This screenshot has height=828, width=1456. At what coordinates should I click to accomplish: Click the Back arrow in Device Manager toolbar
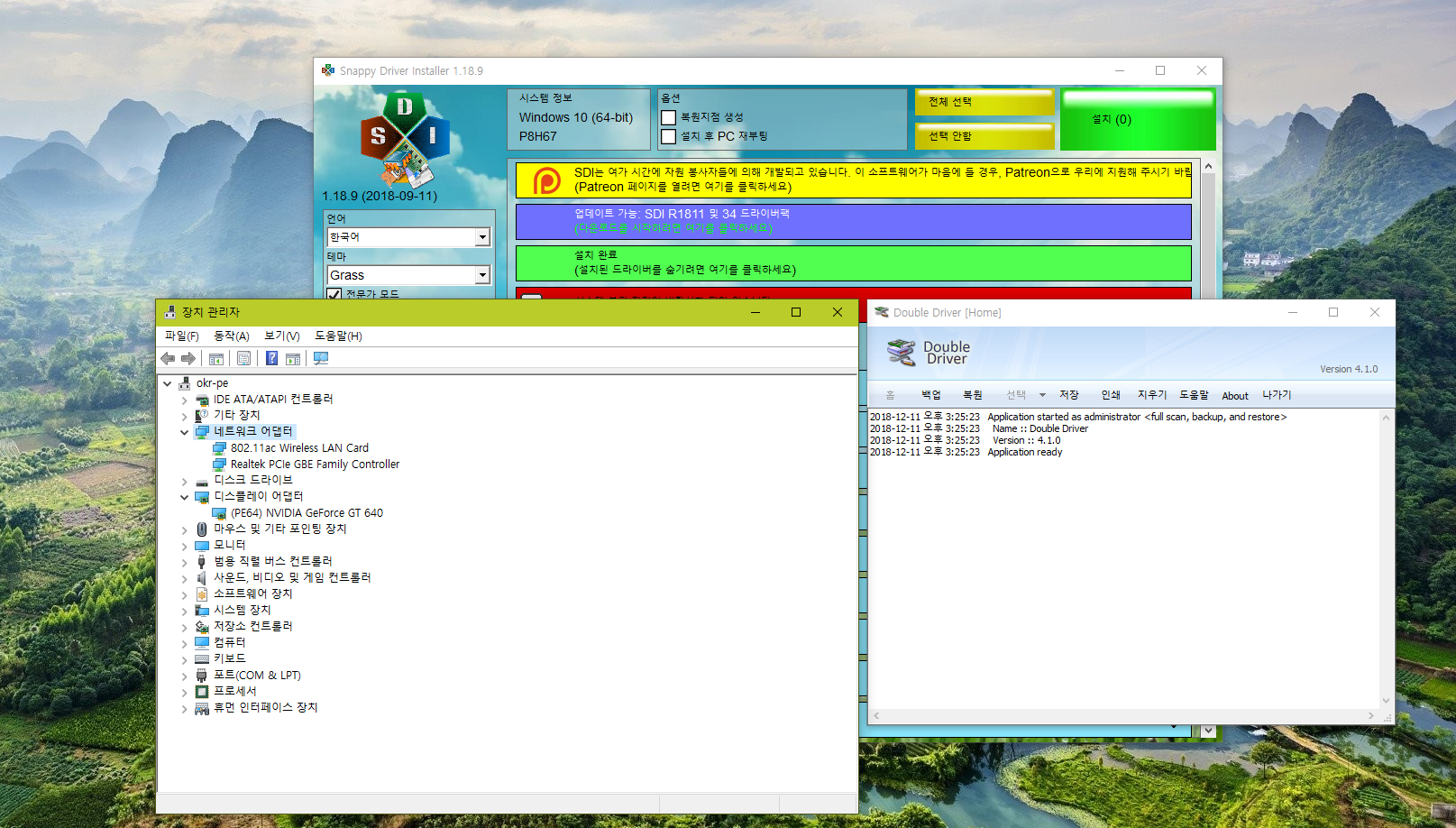point(168,359)
